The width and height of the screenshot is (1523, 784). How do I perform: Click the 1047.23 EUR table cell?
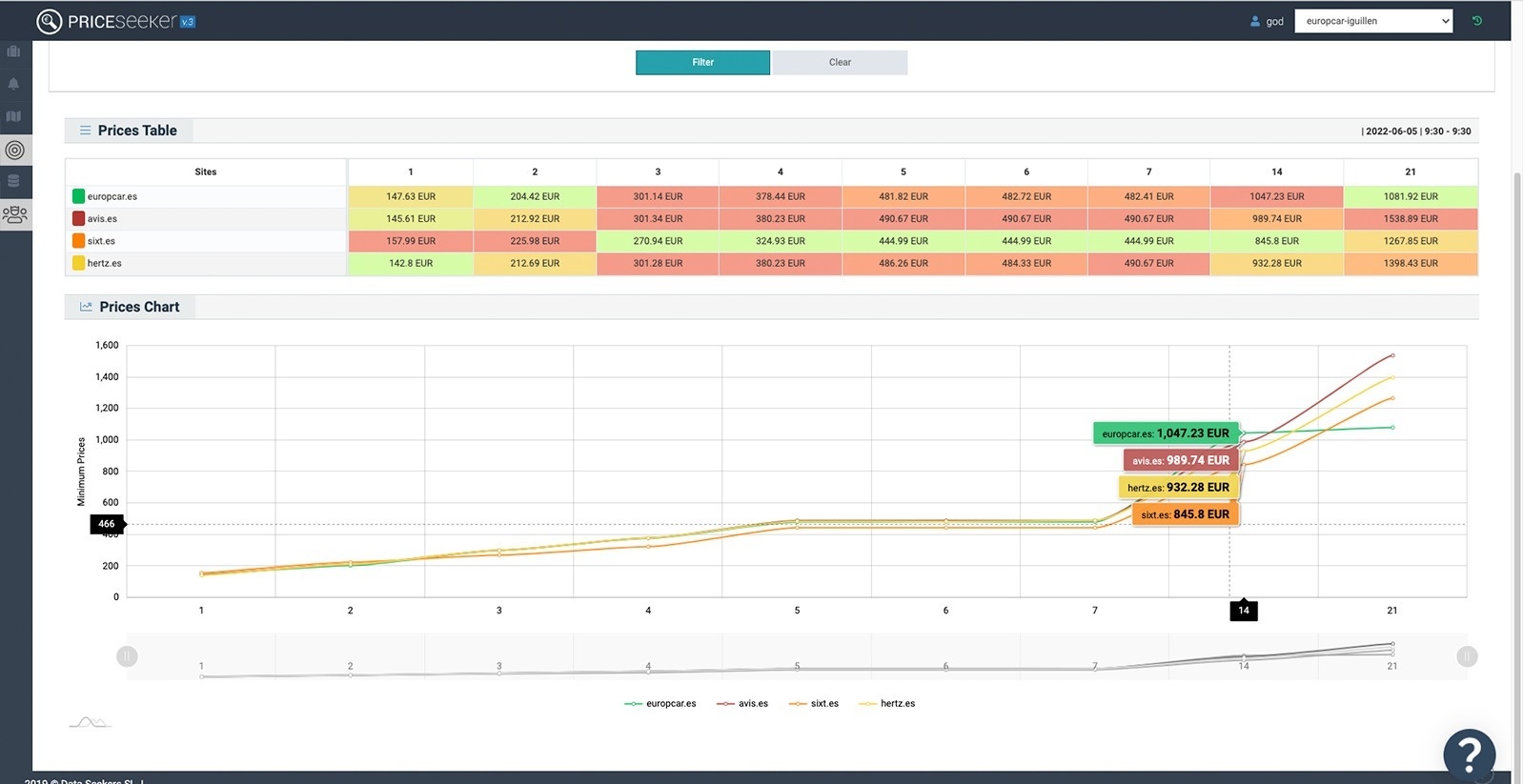pos(1277,196)
